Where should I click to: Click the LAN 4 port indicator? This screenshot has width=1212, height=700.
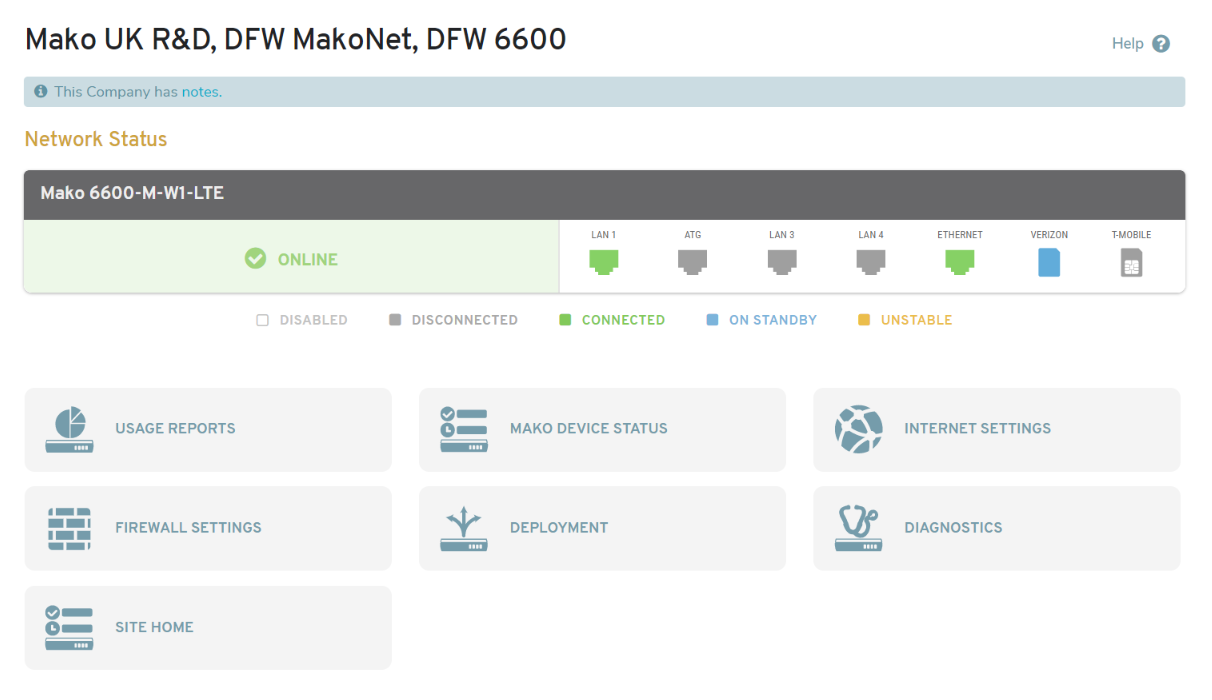click(870, 261)
